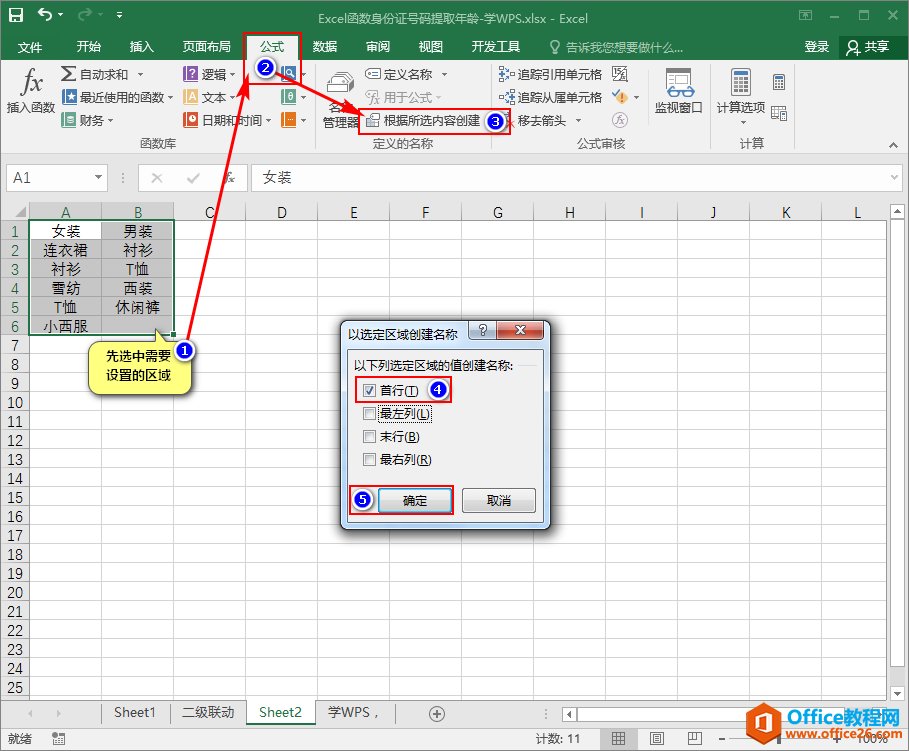The height and width of the screenshot is (751, 909).
Task: Click the Save icon in the title bar
Action: coord(16,15)
